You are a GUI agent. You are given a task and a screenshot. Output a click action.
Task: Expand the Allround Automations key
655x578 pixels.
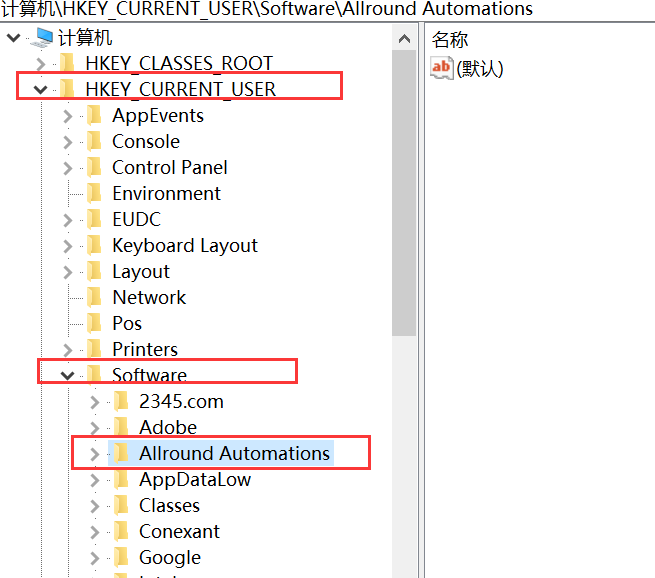pyautogui.click(x=94, y=453)
